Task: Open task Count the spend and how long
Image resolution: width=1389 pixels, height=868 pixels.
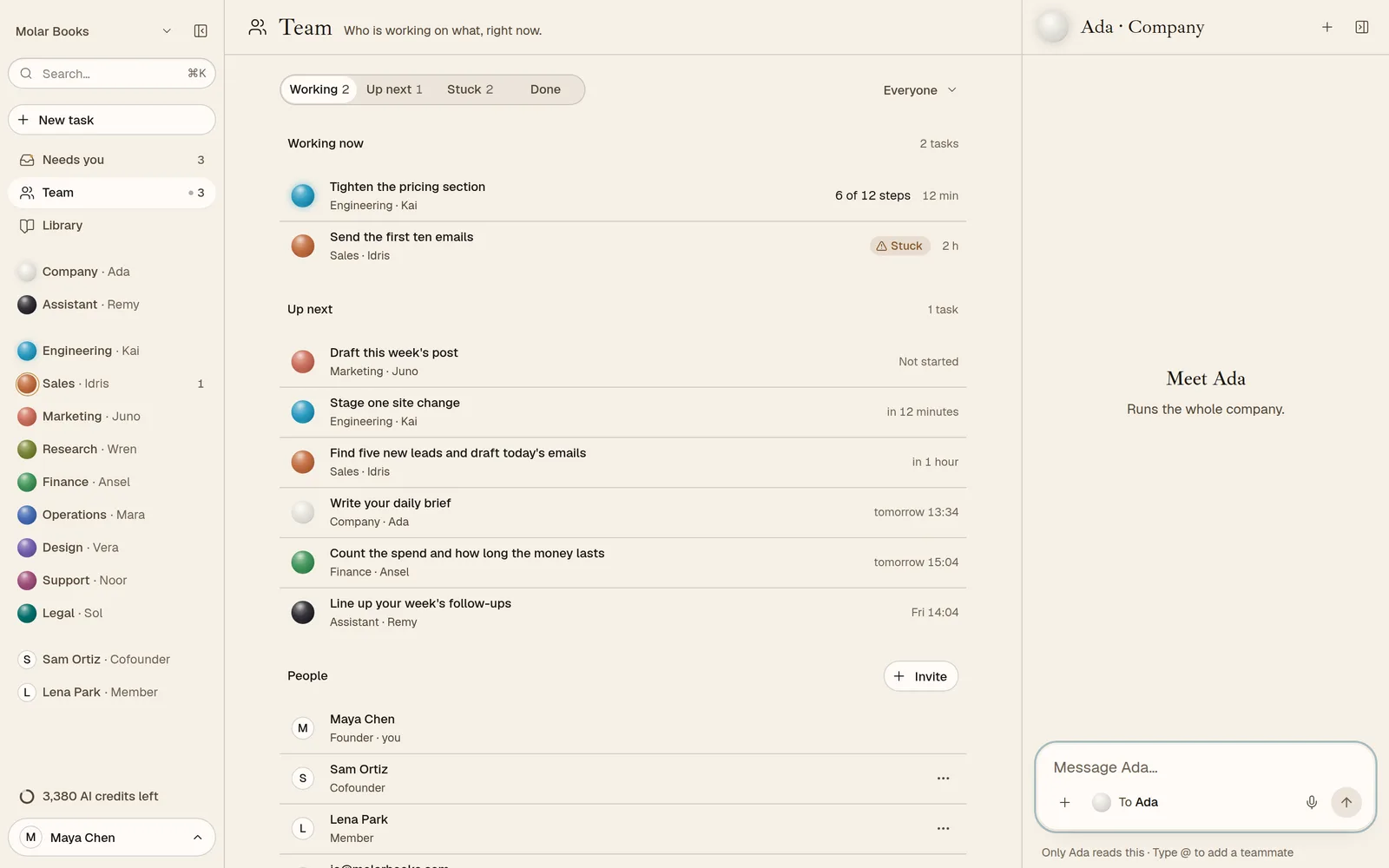Action: pyautogui.click(x=622, y=562)
